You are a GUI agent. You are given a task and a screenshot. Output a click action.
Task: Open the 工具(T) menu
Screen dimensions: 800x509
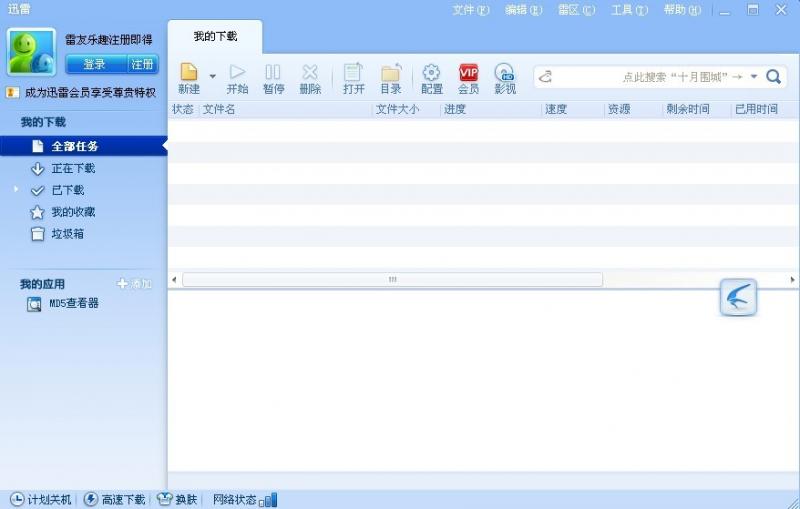630,10
